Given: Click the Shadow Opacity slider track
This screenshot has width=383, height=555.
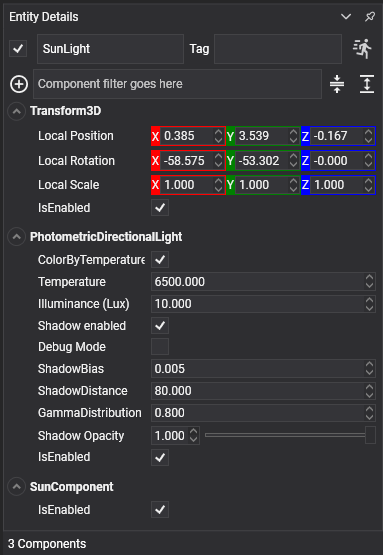Looking at the screenshot, I should (x=285, y=435).
